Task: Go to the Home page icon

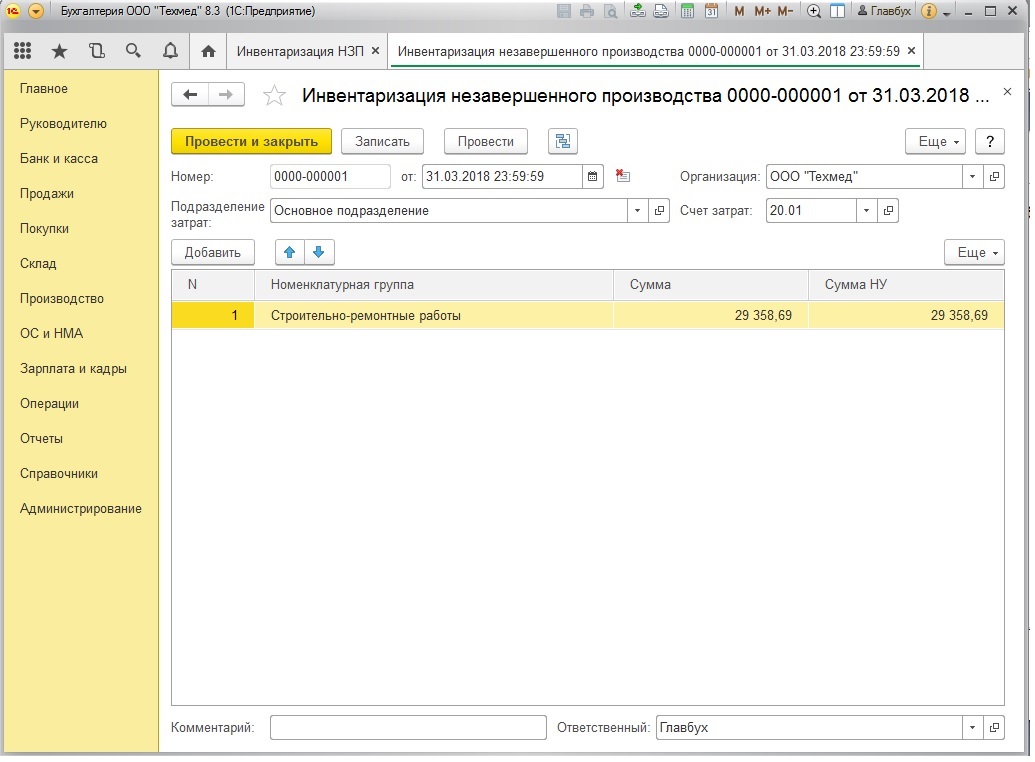Action: (208, 51)
